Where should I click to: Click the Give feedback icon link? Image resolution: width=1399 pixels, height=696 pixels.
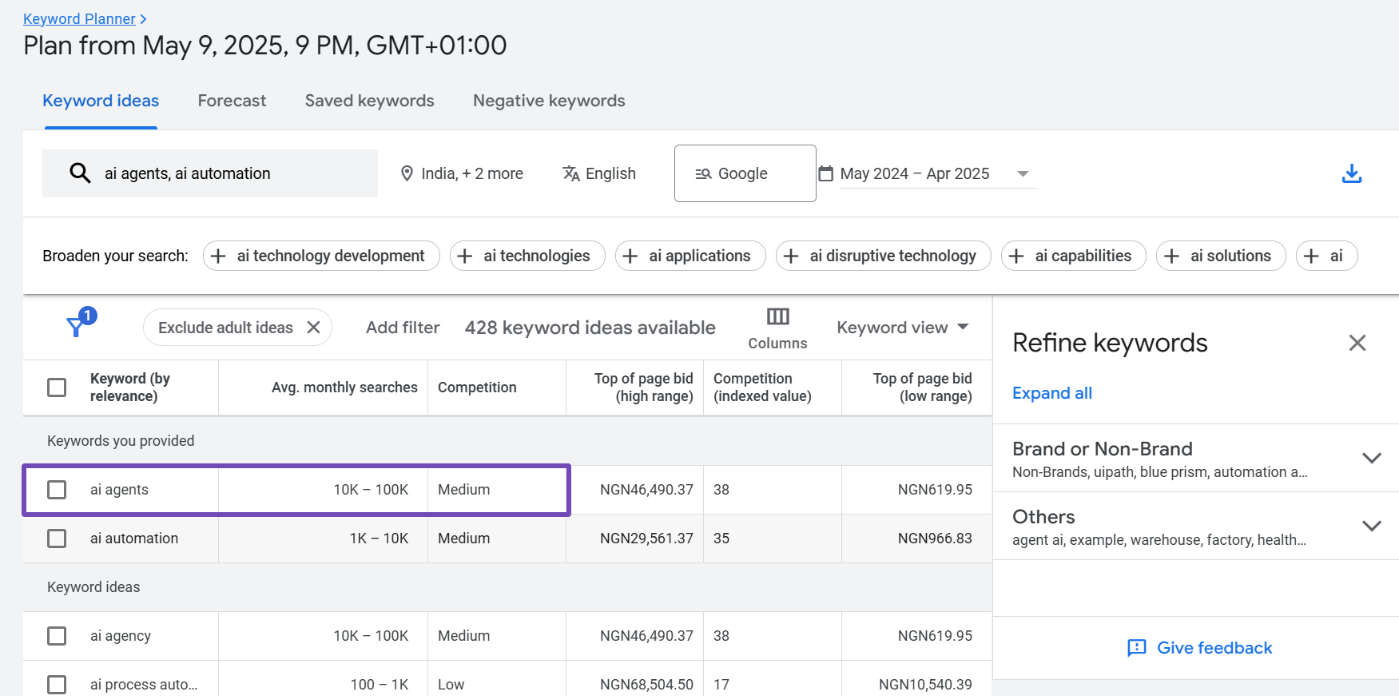tap(1136, 648)
